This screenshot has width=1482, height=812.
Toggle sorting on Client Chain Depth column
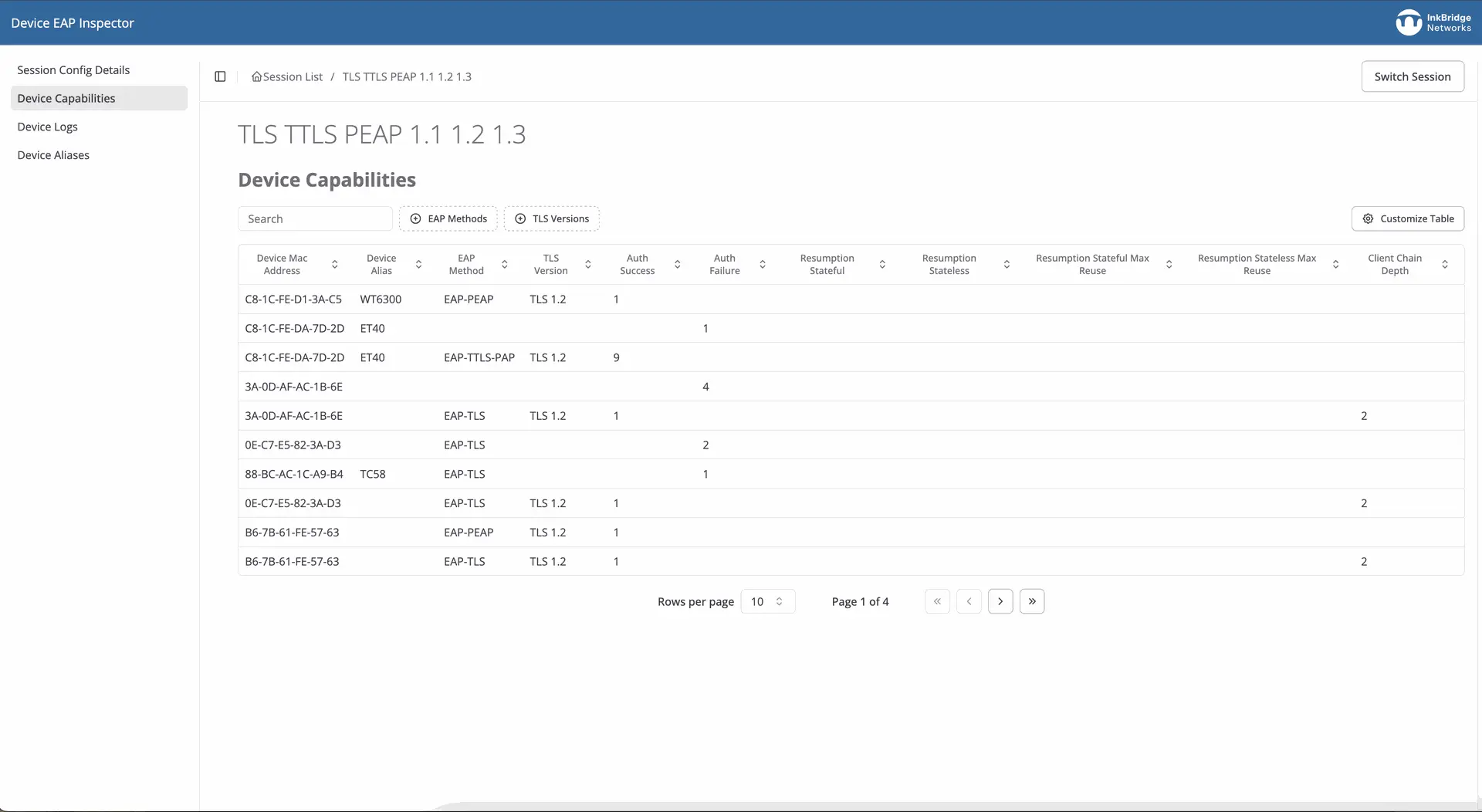1445,264
